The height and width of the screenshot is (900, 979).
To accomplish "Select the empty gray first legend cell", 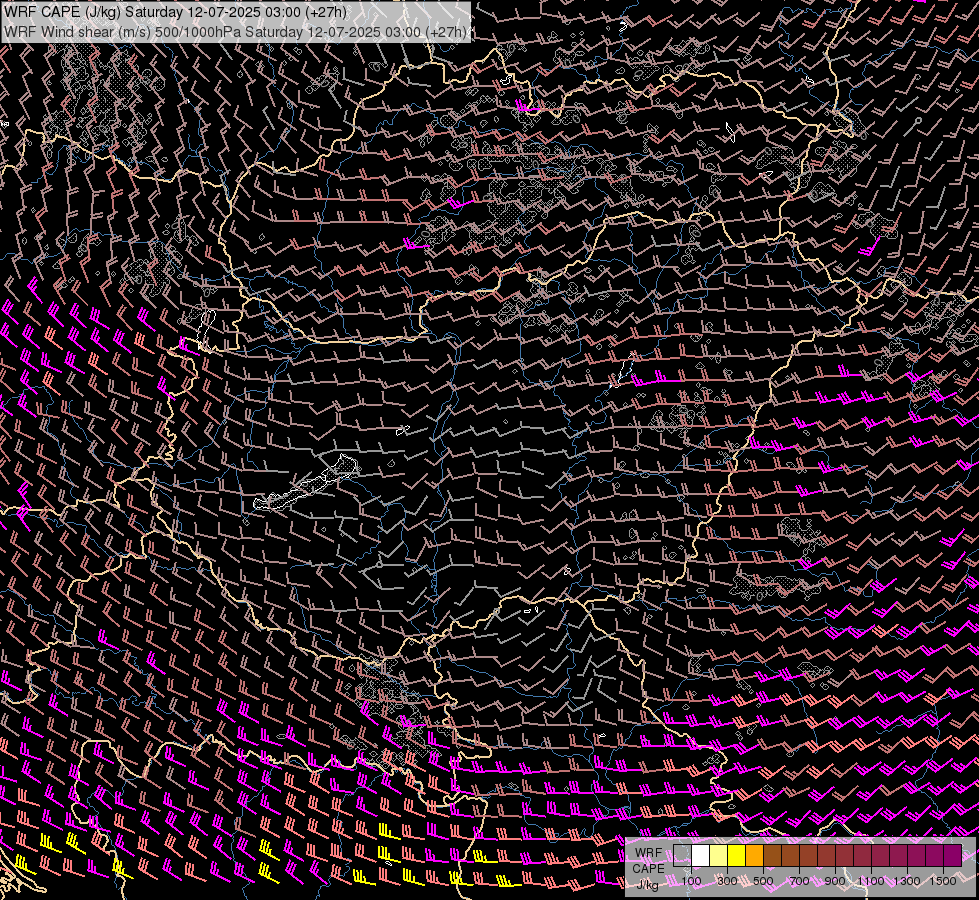I will point(682,855).
